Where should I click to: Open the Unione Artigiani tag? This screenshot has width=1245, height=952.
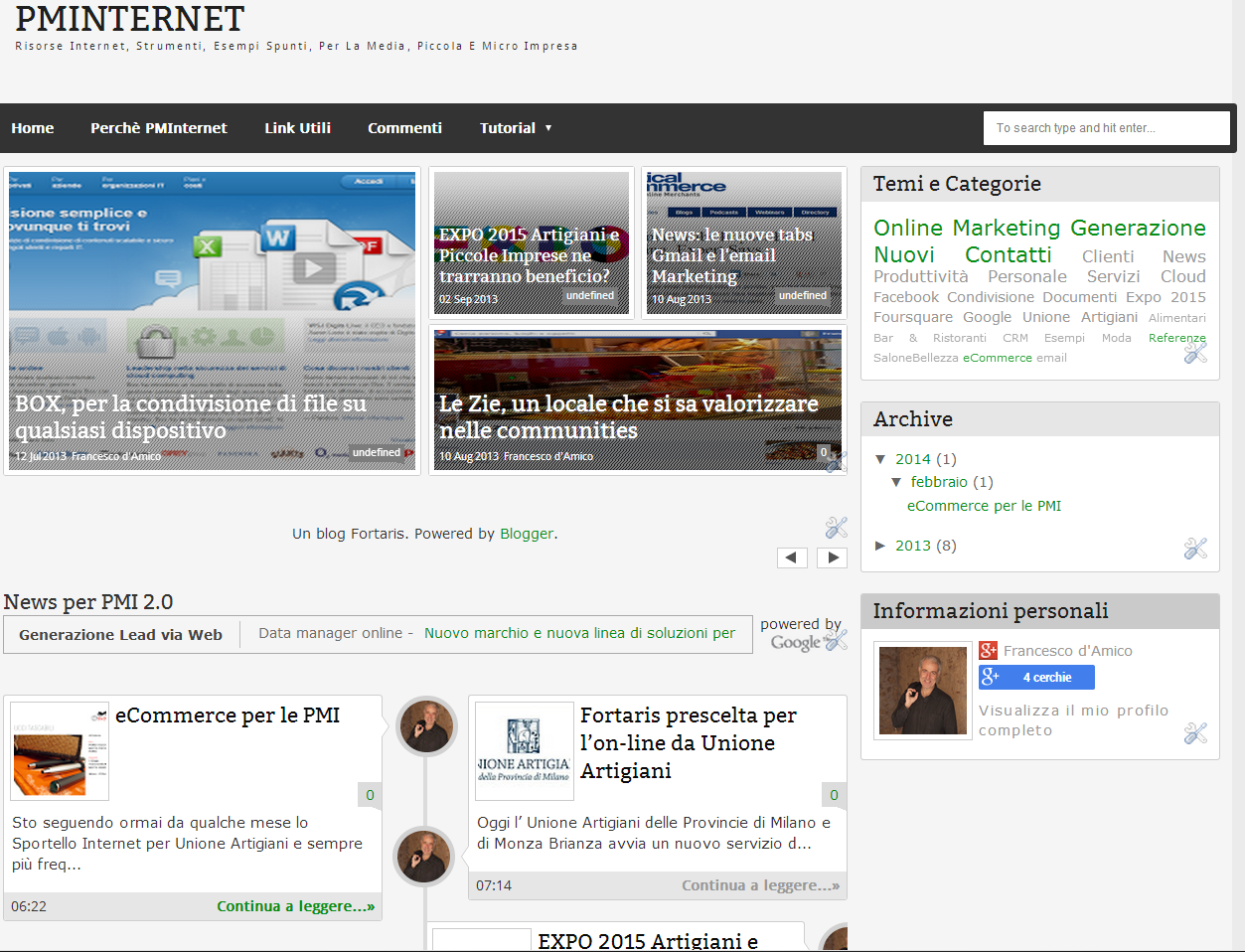(x=1080, y=317)
